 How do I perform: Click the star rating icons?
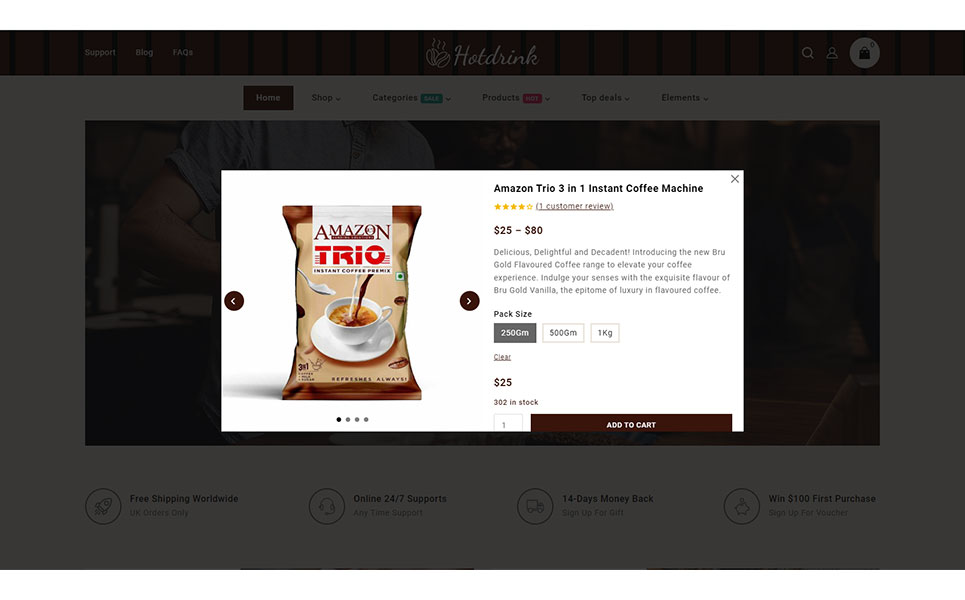[x=513, y=207]
